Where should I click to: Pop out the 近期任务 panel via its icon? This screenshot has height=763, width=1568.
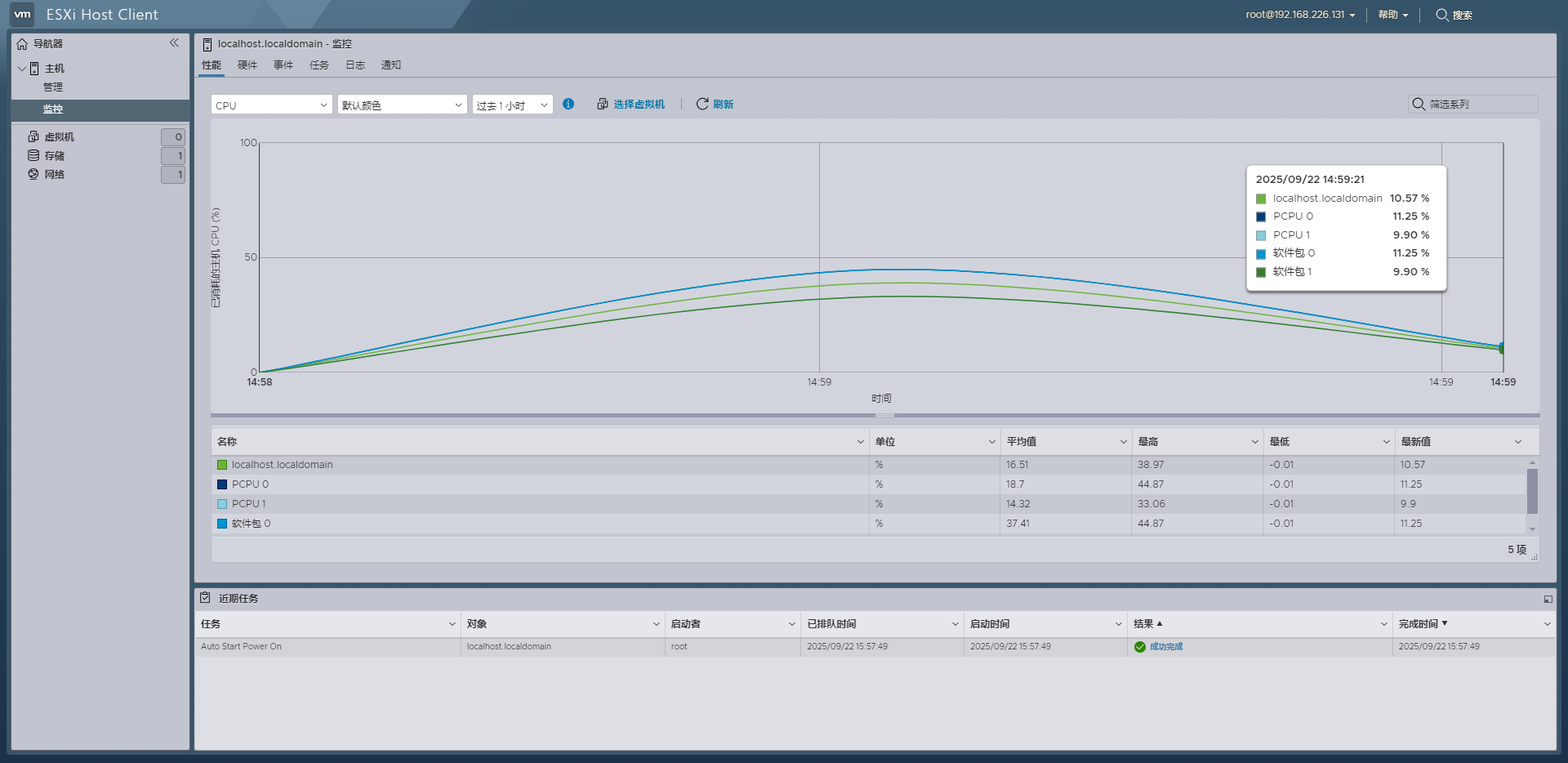pyautogui.click(x=1548, y=598)
